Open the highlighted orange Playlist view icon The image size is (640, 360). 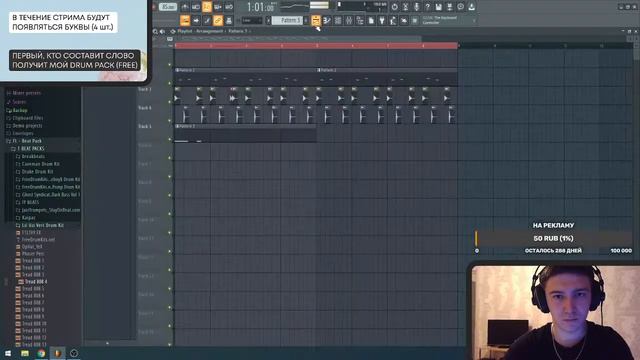tap(316, 20)
